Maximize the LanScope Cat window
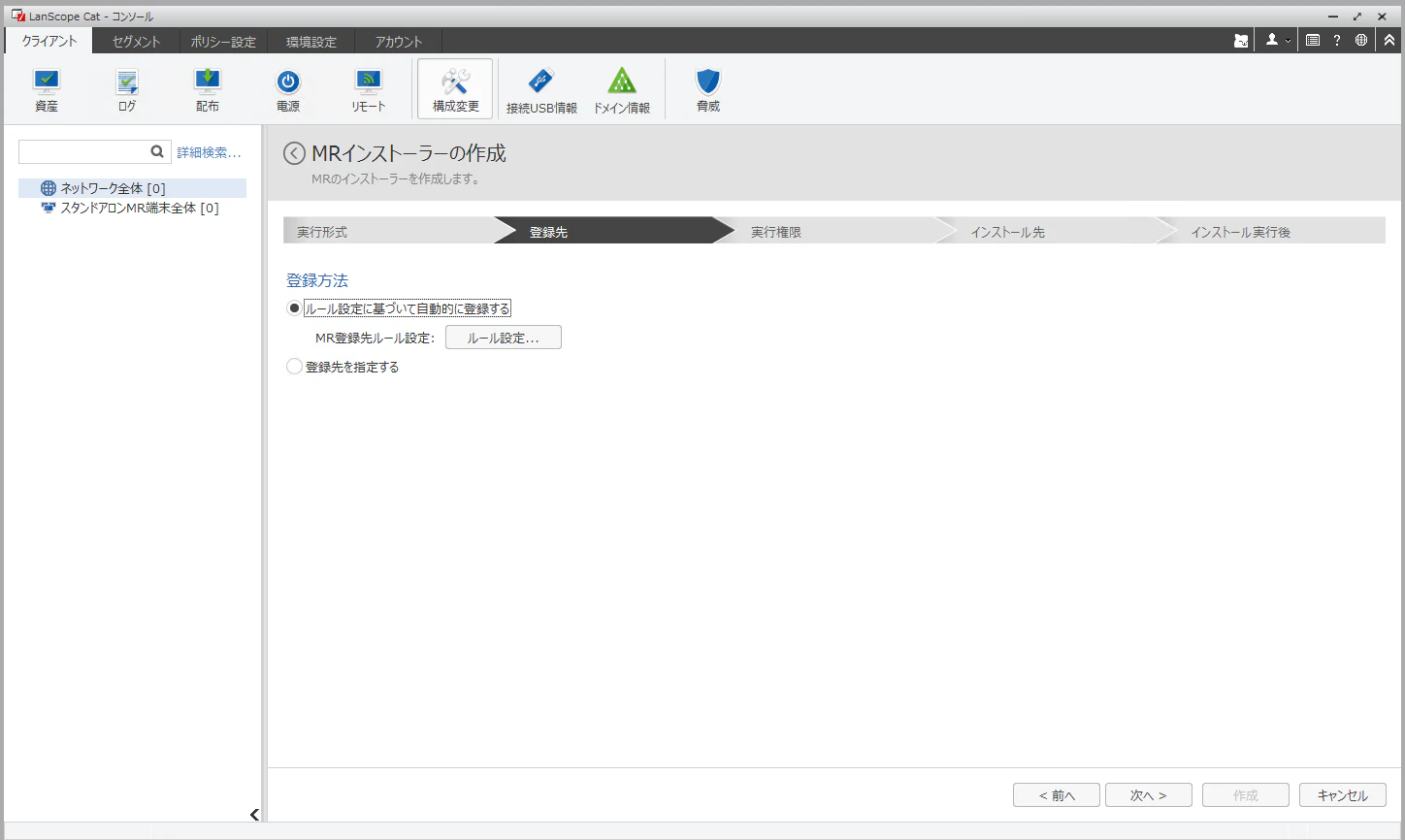1405x840 pixels. pyautogui.click(x=1357, y=16)
